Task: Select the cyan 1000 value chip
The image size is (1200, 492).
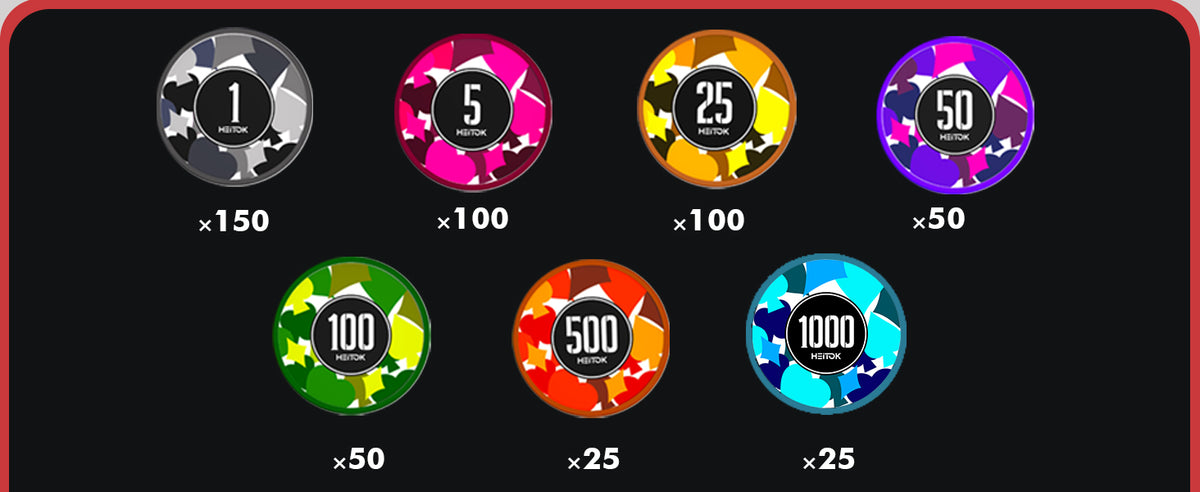Action: coord(826,338)
